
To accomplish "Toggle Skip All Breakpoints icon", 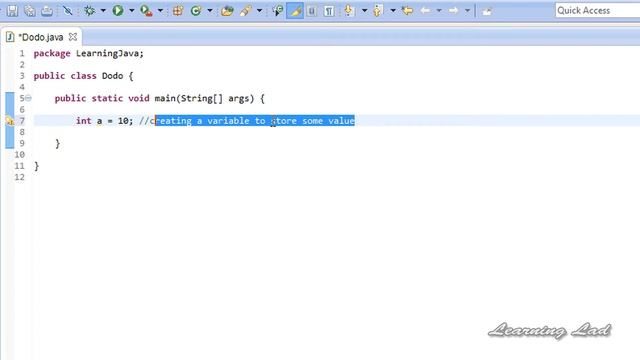I will click(x=68, y=11).
